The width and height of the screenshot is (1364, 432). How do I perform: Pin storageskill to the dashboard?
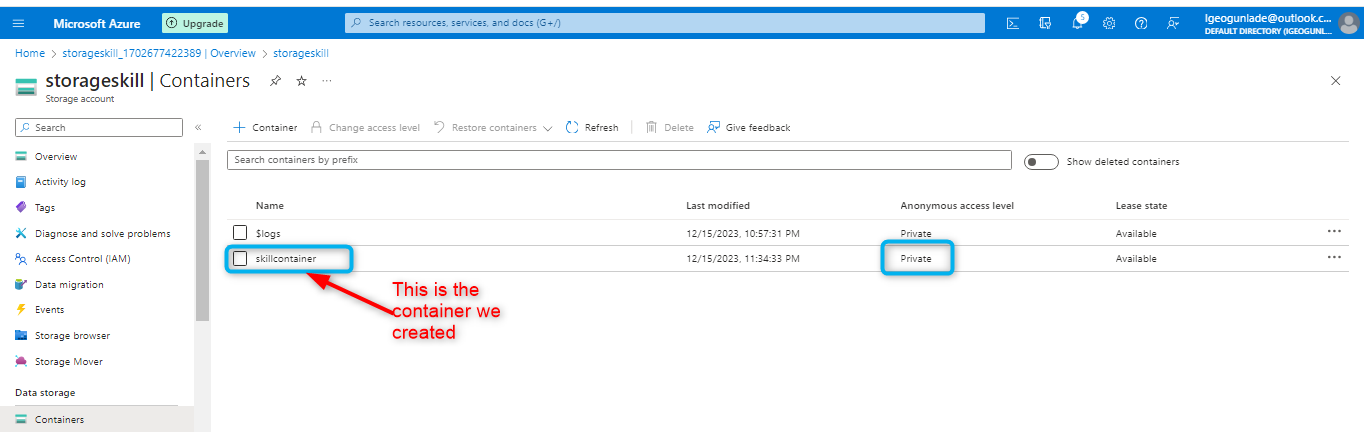(x=275, y=81)
